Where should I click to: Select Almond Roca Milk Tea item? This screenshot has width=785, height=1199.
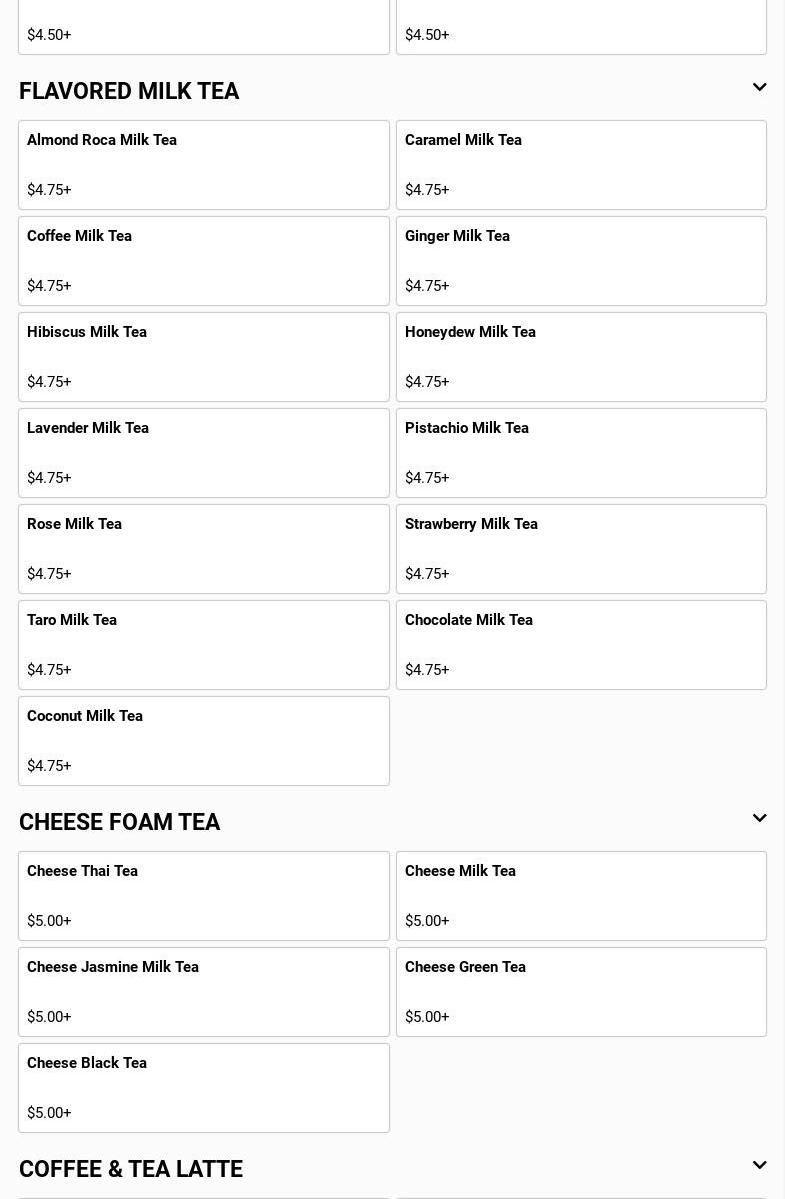tap(203, 165)
